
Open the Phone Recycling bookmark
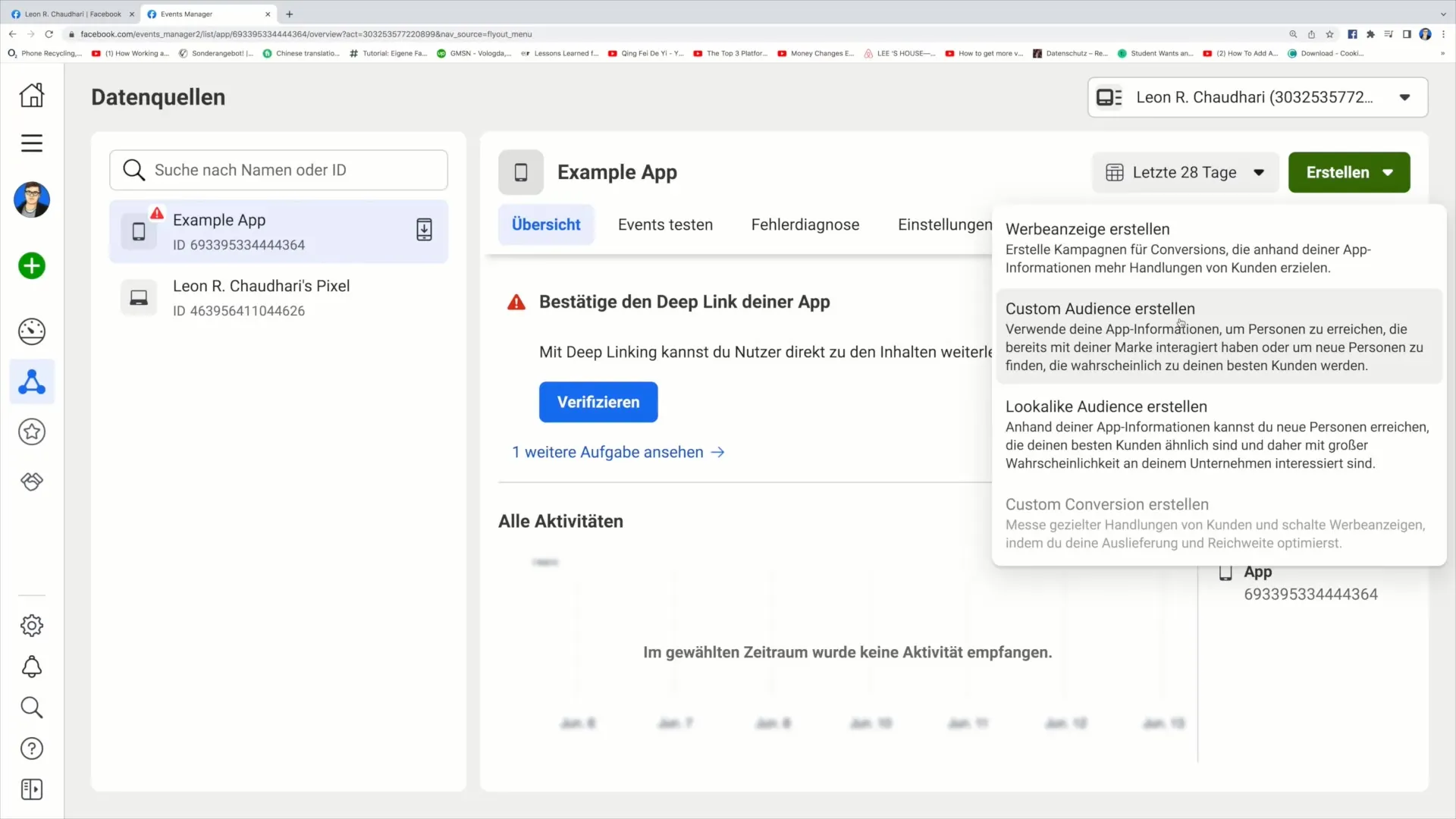point(45,53)
